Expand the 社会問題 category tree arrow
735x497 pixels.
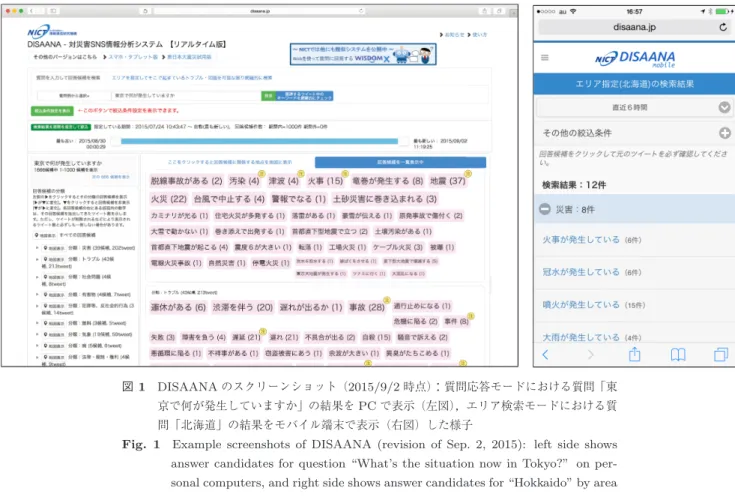[x=38, y=277]
